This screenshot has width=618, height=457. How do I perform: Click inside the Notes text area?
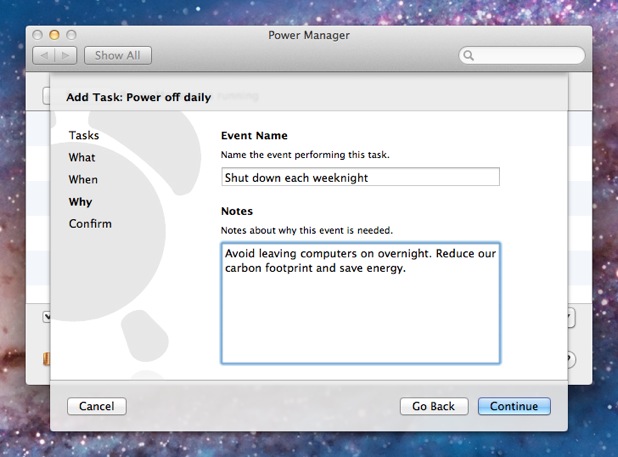(360, 303)
